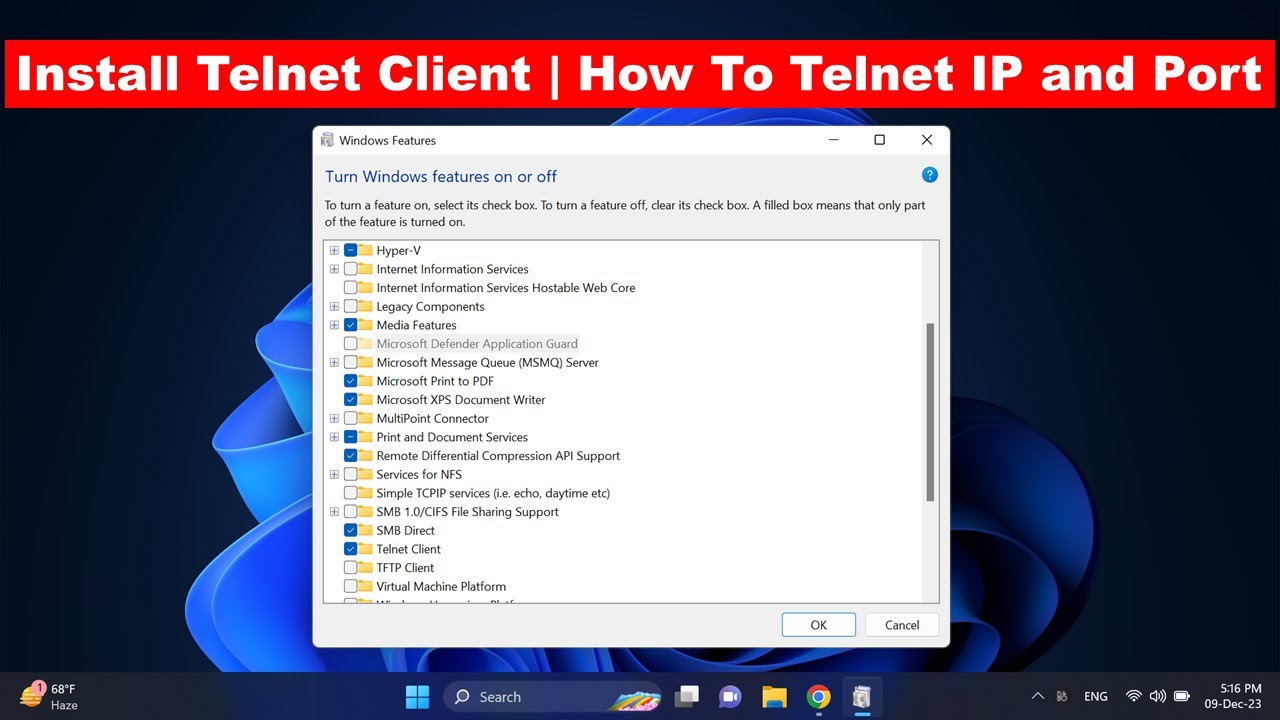Screen dimensions: 1280x720
Task: Check the Microsoft Message Queue Server checkbox
Action: tap(351, 363)
